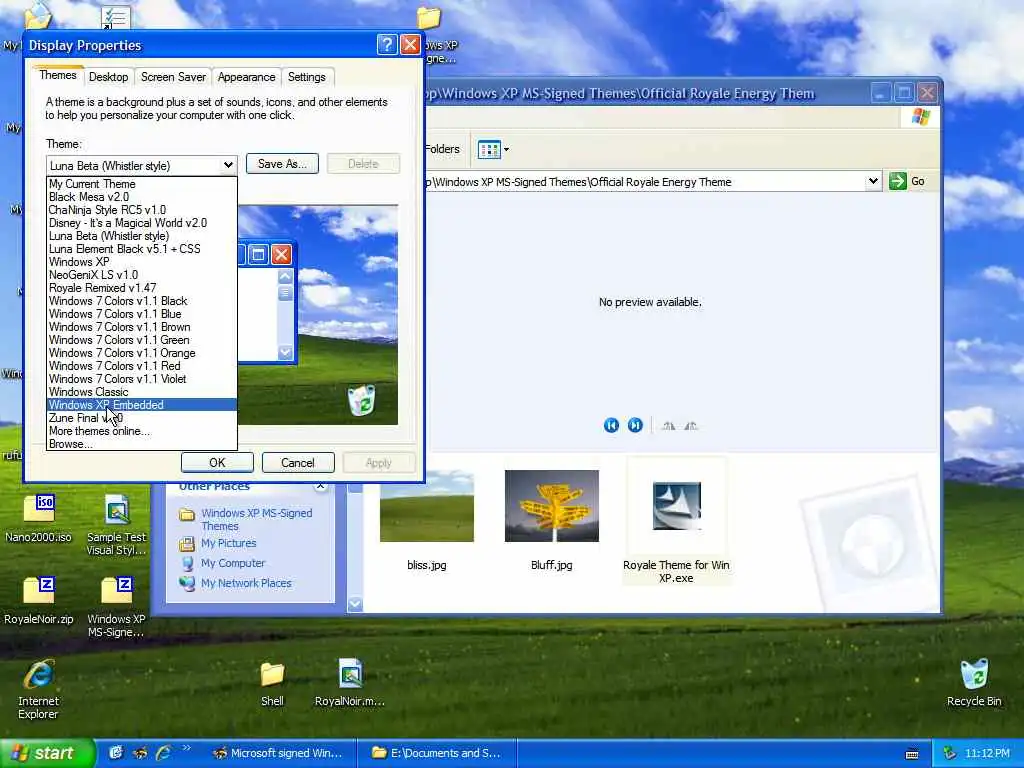The image size is (1024, 768).
Task: Open RoyaleNoir.zip archive icon
Action: coord(39,591)
